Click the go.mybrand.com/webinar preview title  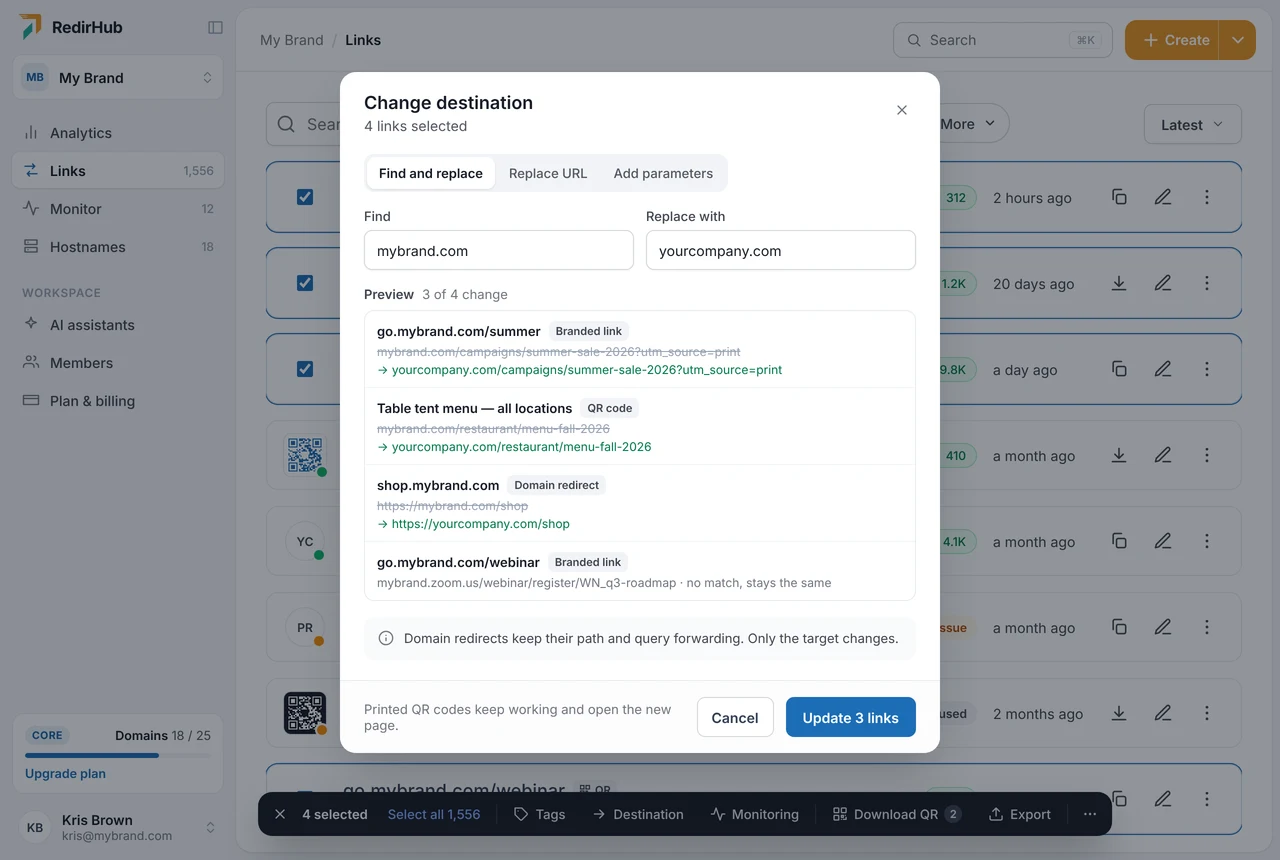(458, 562)
